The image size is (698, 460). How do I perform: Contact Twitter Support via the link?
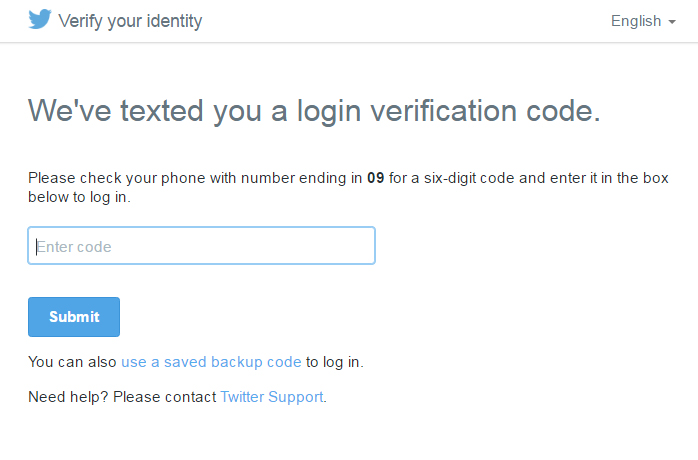[272, 397]
